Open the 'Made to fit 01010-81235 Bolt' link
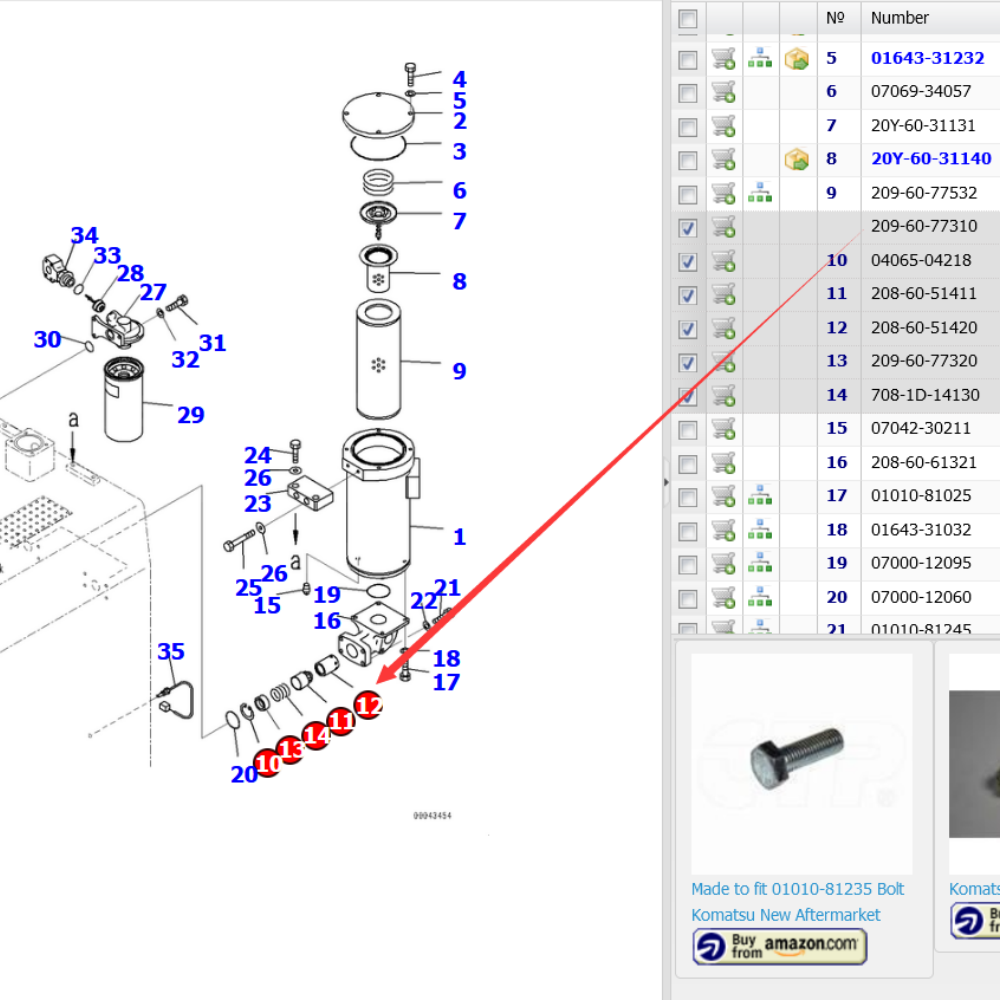The height and width of the screenshot is (1000, 1000). (x=797, y=889)
